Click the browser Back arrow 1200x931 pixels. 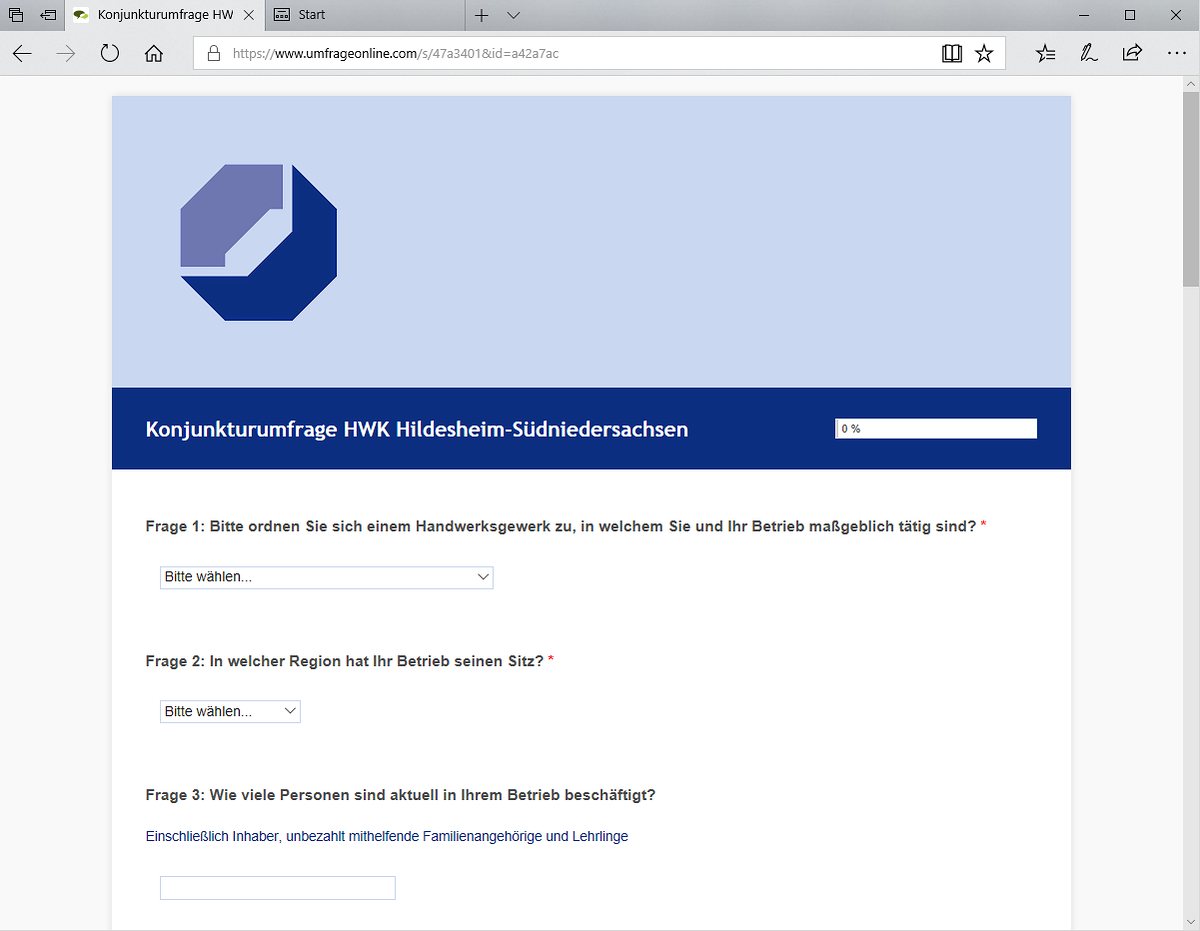tap(22, 54)
